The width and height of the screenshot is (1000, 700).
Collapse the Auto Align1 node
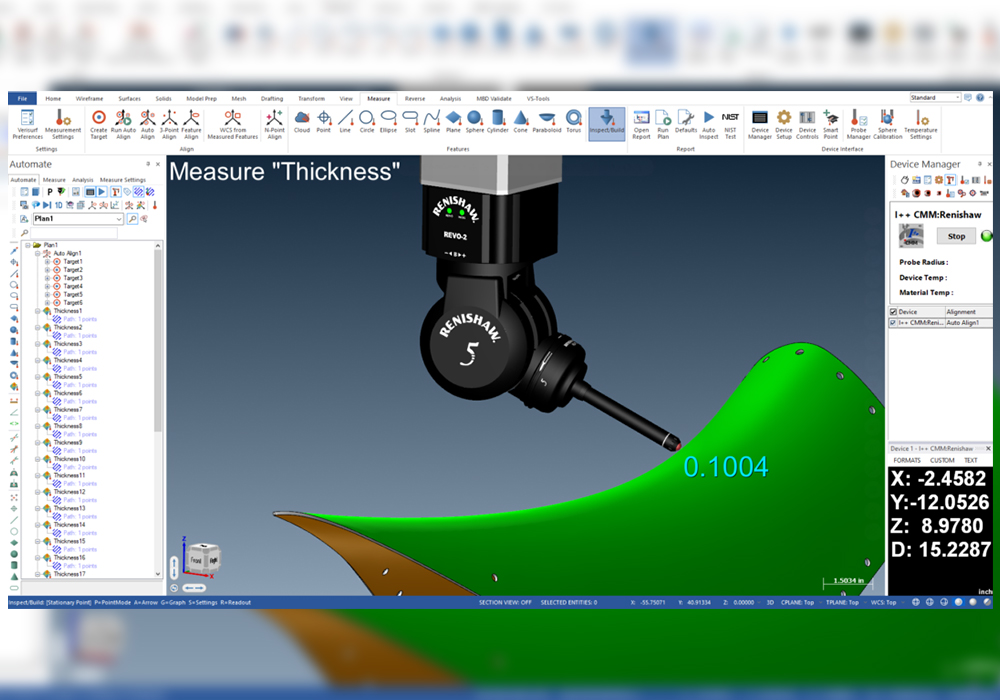38,253
